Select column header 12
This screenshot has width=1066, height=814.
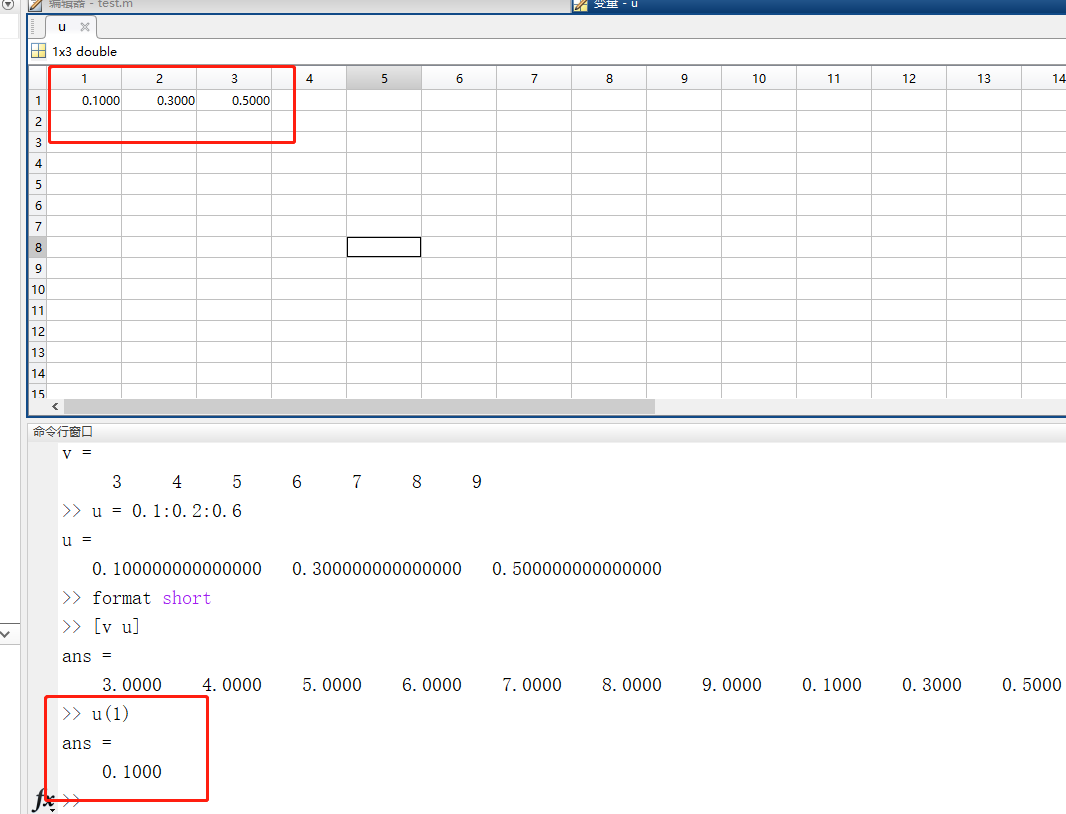point(909,78)
